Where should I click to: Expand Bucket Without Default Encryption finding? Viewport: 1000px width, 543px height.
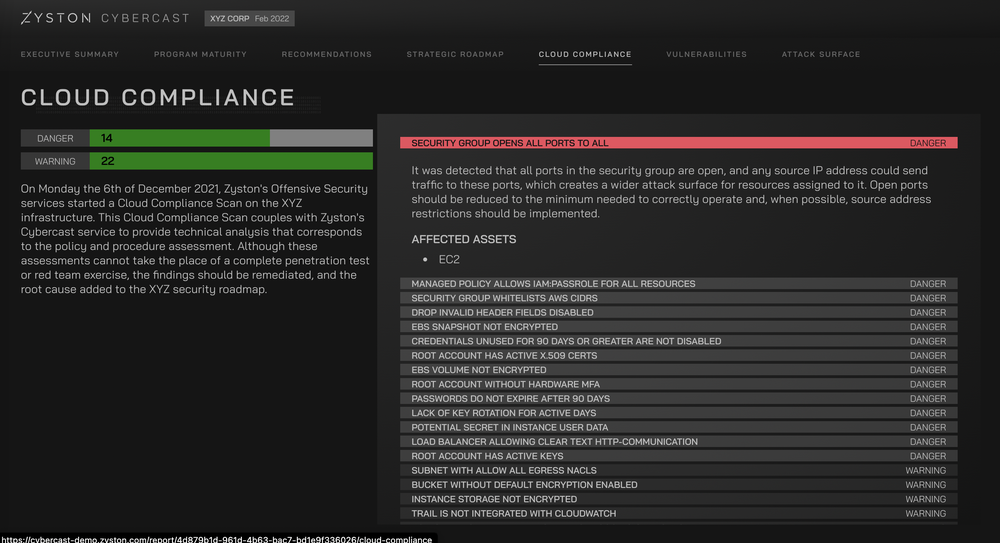pos(679,484)
